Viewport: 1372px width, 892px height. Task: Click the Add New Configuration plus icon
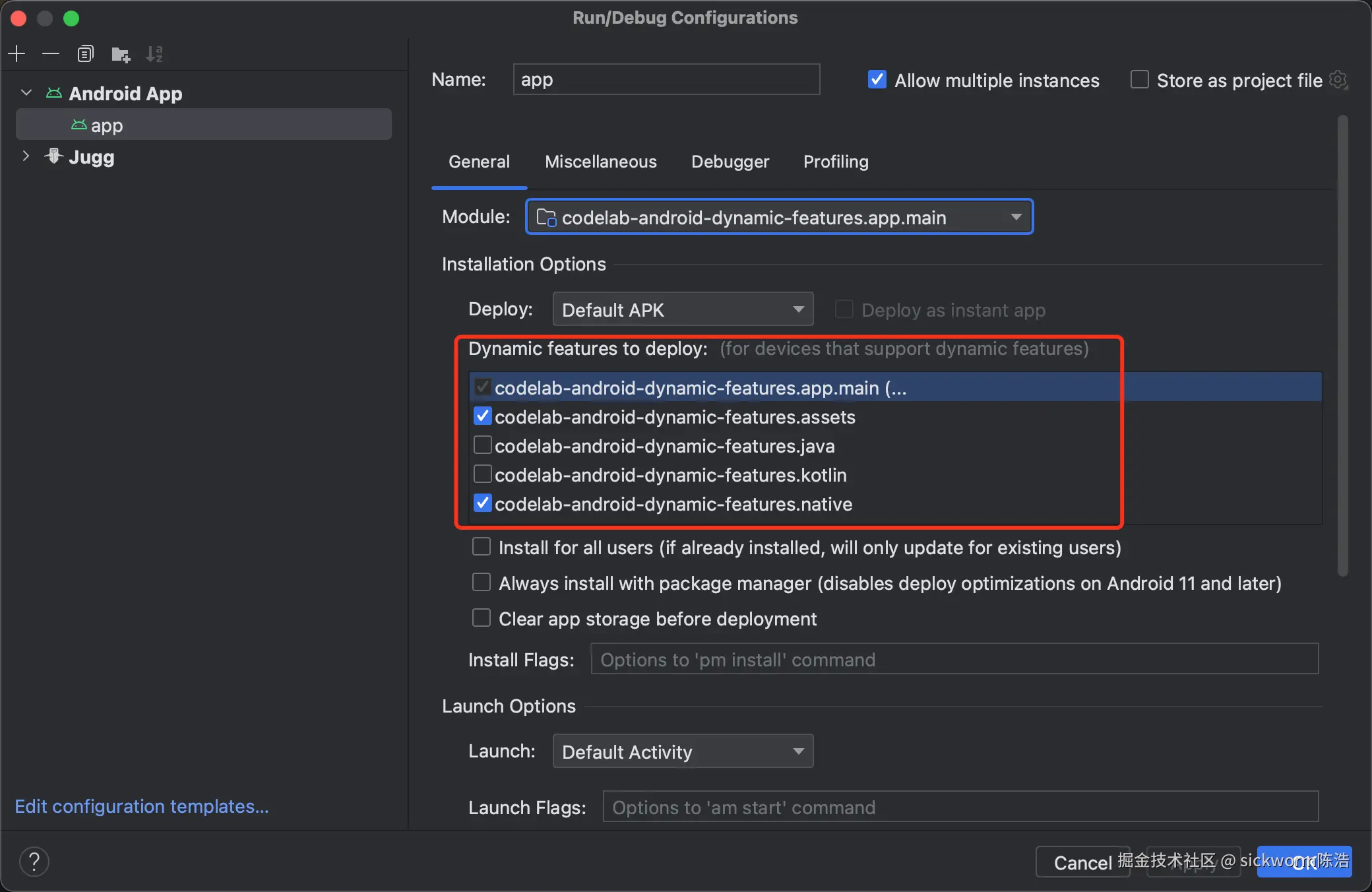(x=17, y=53)
